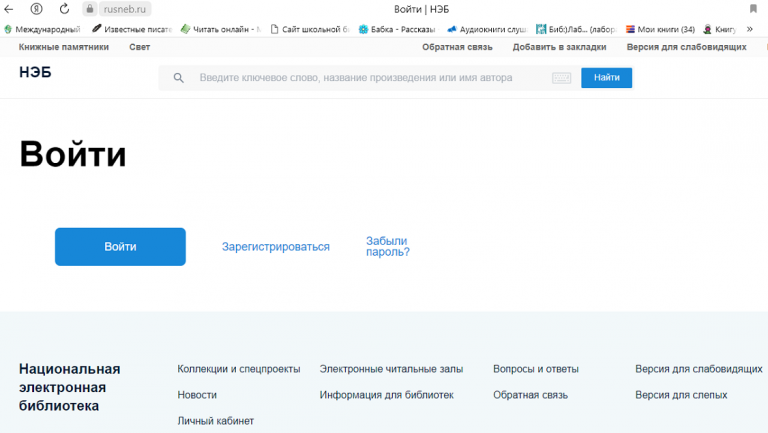Click the browser back arrow
The width and height of the screenshot is (768, 433).
(x=9, y=9)
